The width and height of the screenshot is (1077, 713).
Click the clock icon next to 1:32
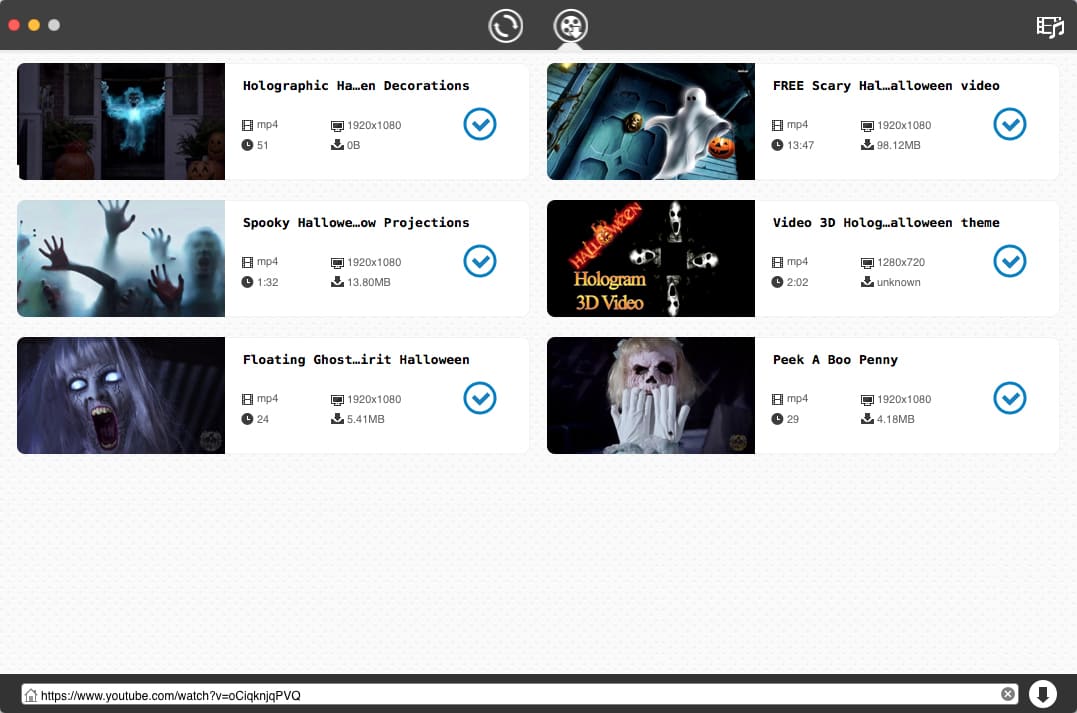(247, 282)
